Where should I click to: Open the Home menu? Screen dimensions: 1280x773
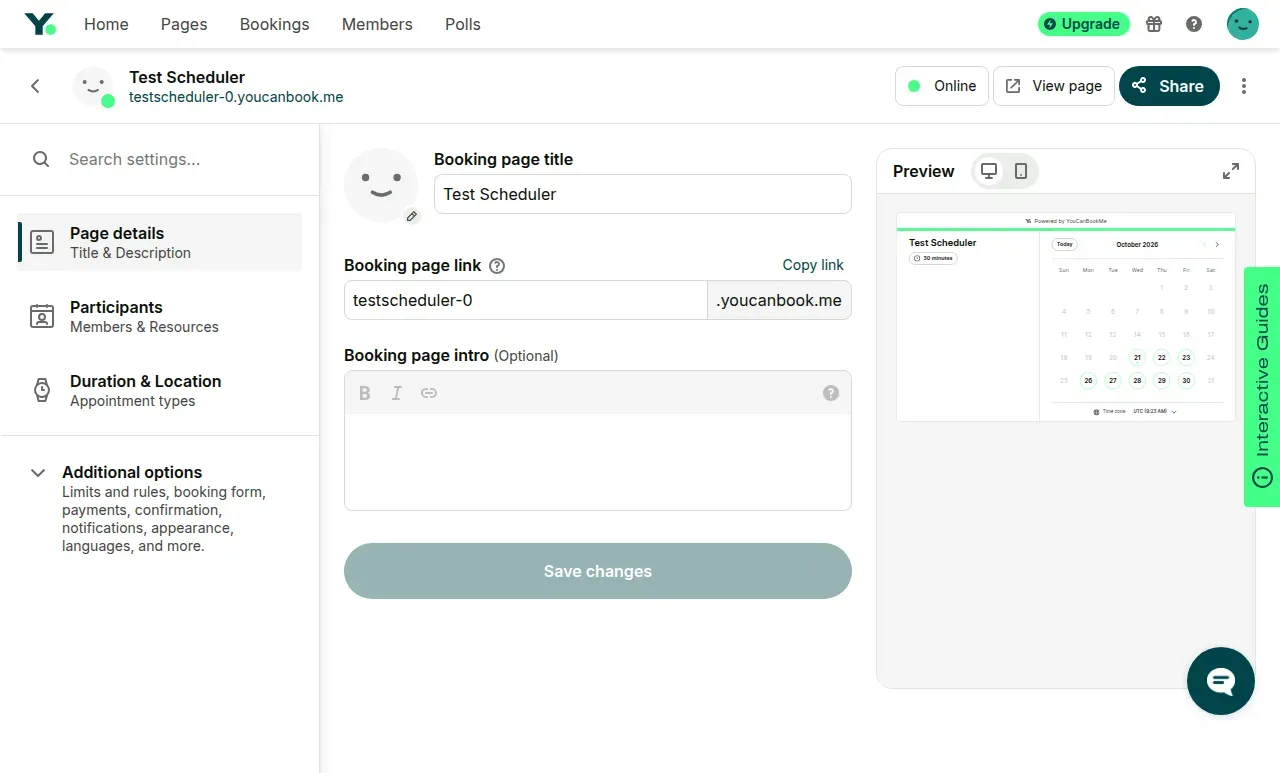(106, 24)
